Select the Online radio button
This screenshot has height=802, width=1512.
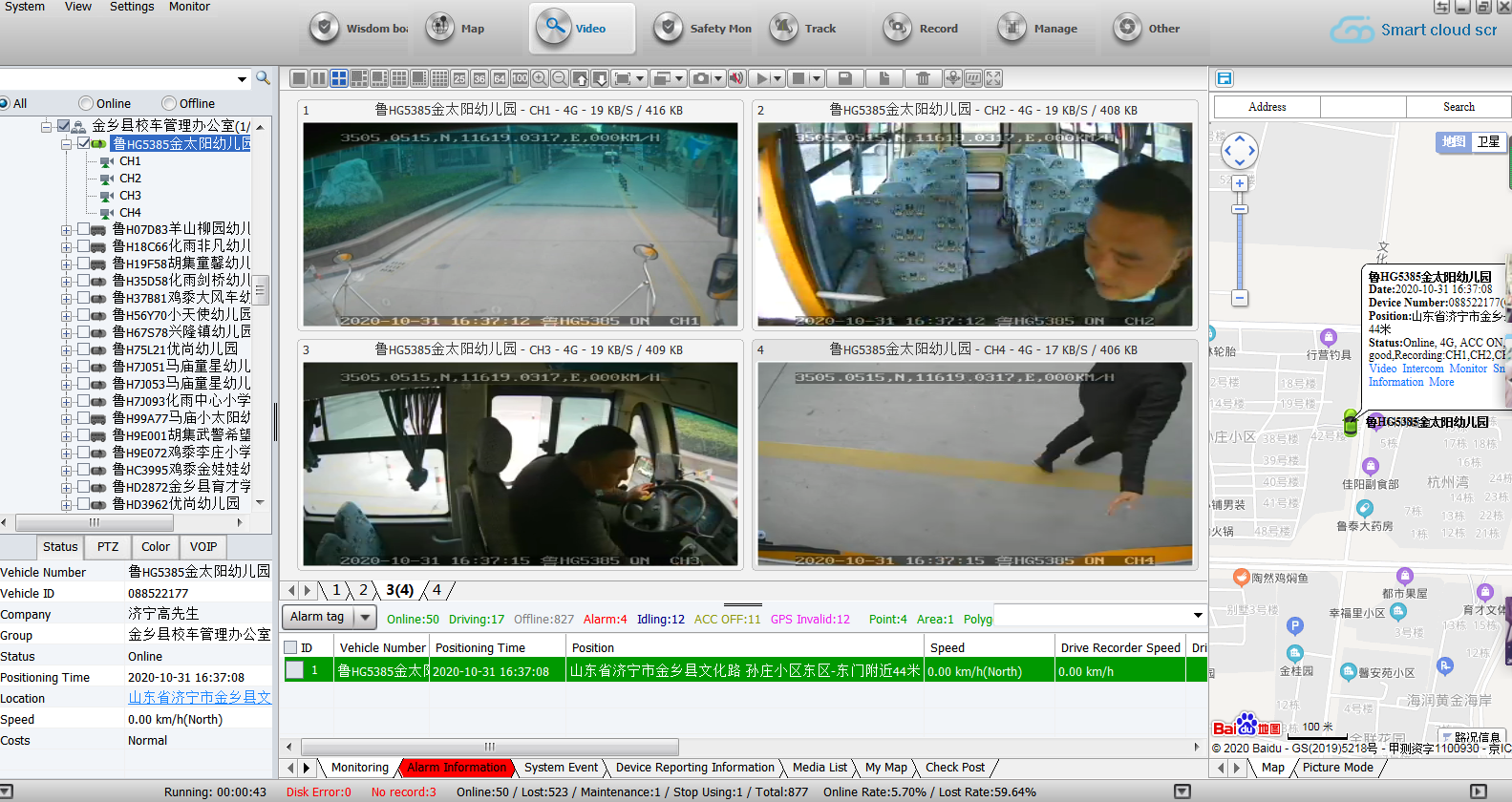[86, 103]
